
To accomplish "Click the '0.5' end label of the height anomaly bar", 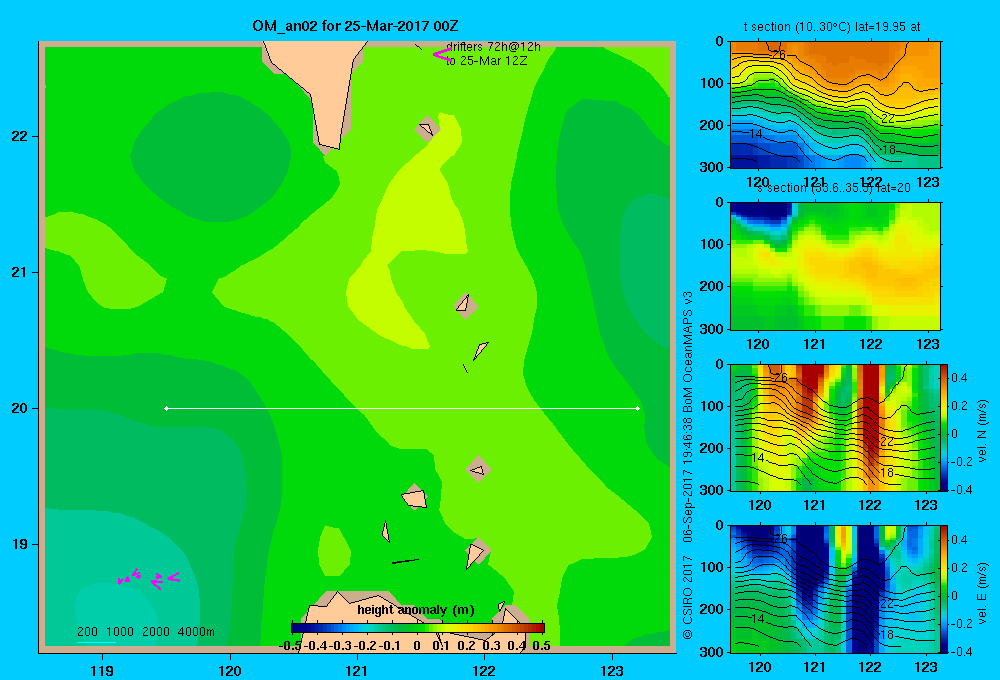I will pyautogui.click(x=541, y=646).
